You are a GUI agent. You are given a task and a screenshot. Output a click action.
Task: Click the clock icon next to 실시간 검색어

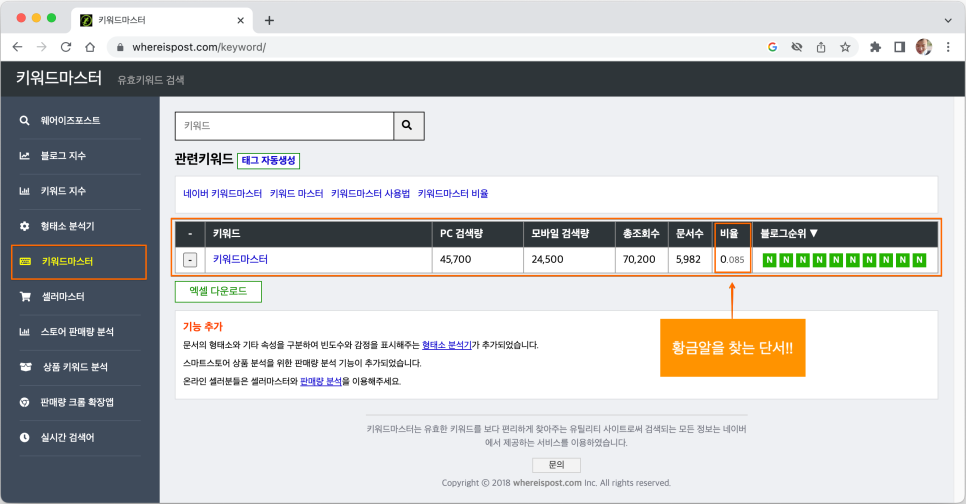click(x=25, y=437)
